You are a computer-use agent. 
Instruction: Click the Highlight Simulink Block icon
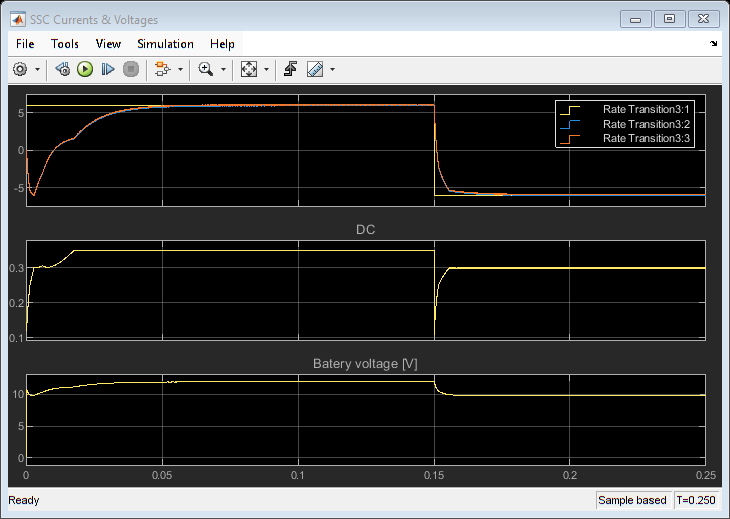162,69
